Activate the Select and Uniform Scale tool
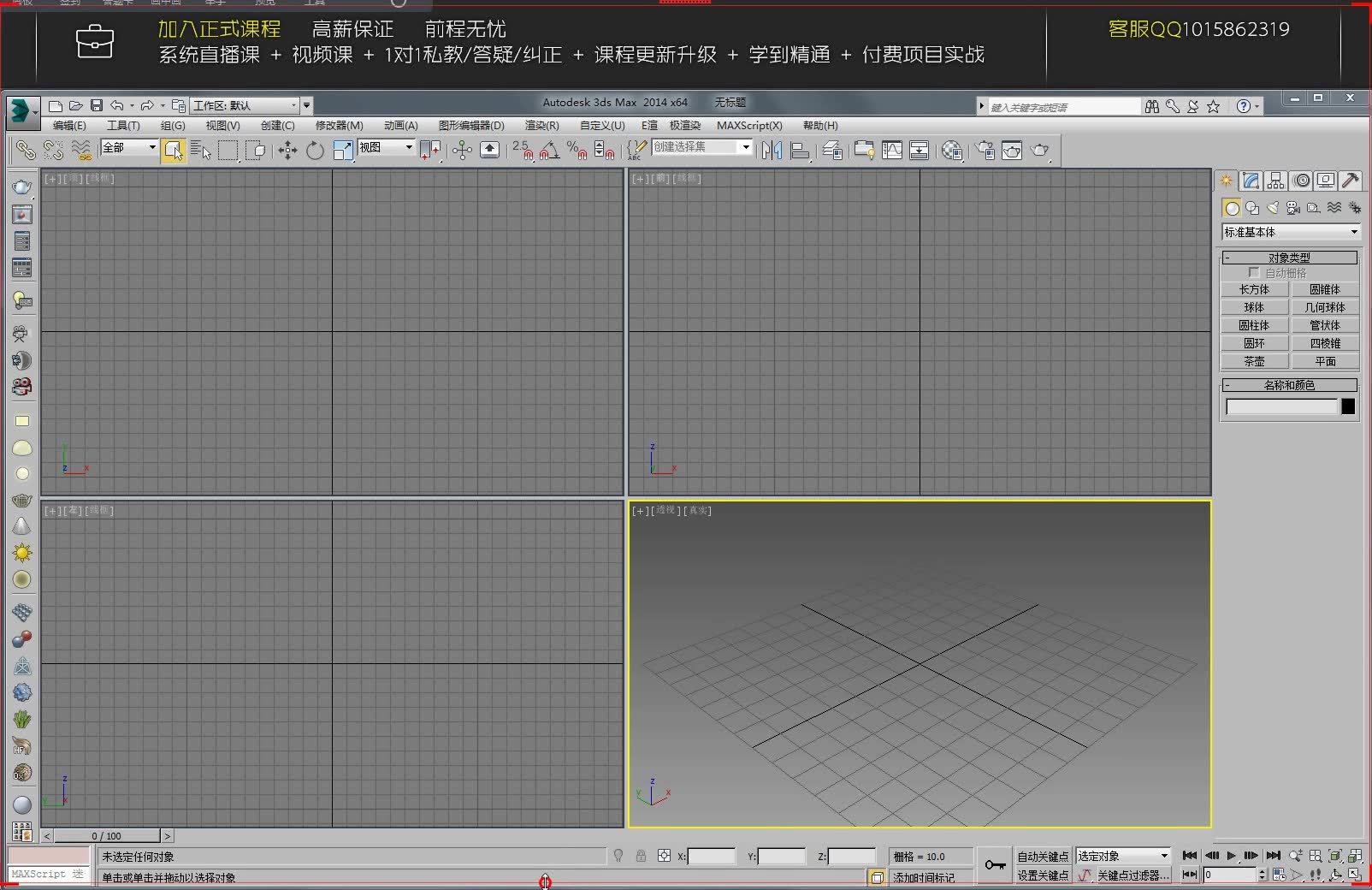Image resolution: width=1372 pixels, height=890 pixels. coord(343,150)
